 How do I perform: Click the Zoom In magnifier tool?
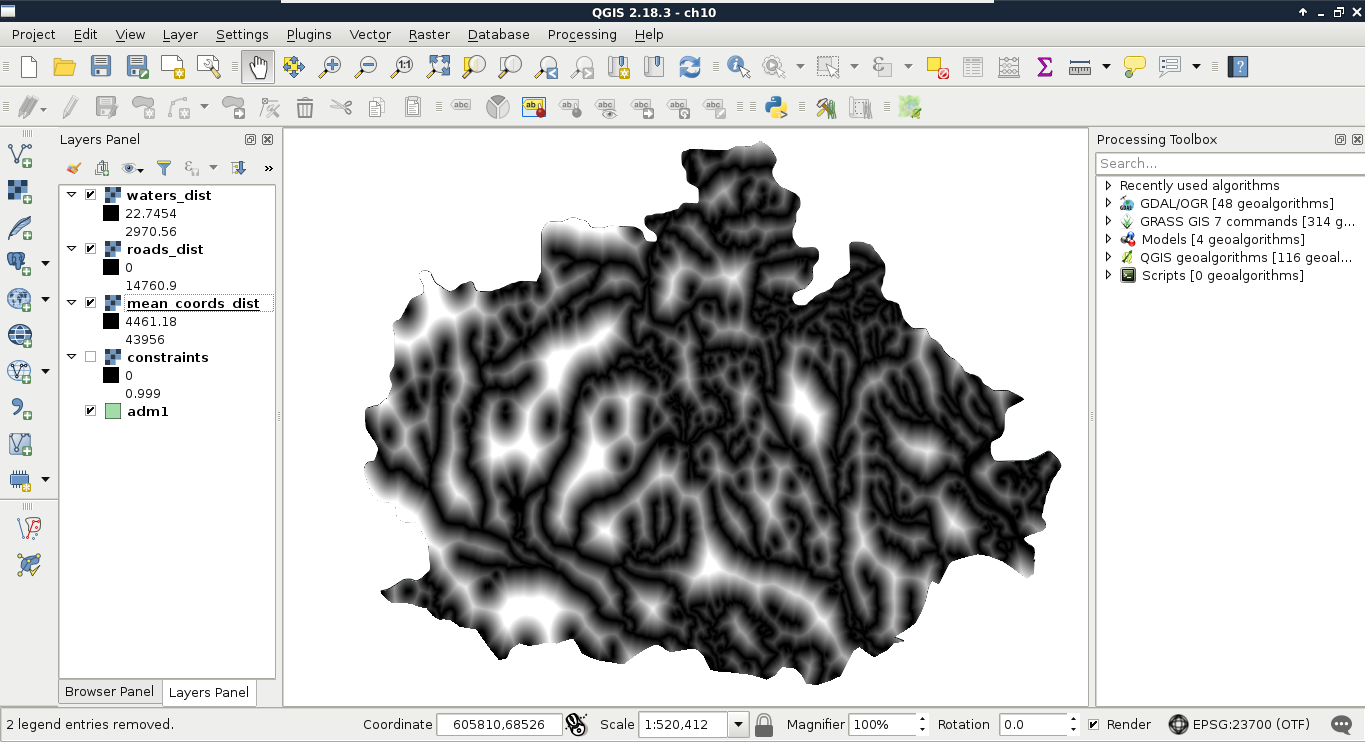[x=330, y=67]
